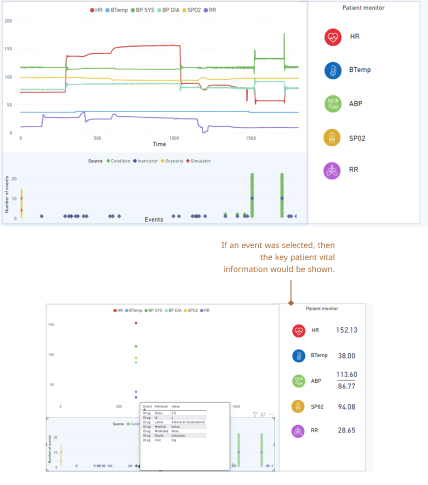Toggle RR series in upper chart legend
Viewport: 428px width, 485px height.
click(210, 10)
